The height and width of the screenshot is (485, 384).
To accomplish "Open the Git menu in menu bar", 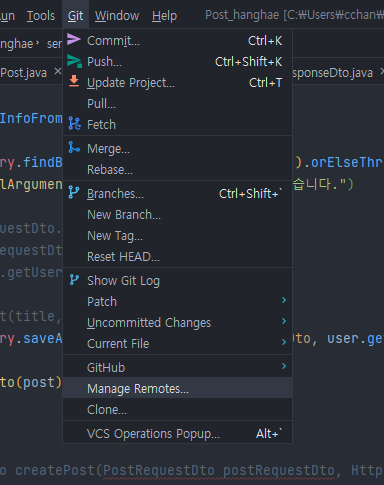I will [75, 16].
